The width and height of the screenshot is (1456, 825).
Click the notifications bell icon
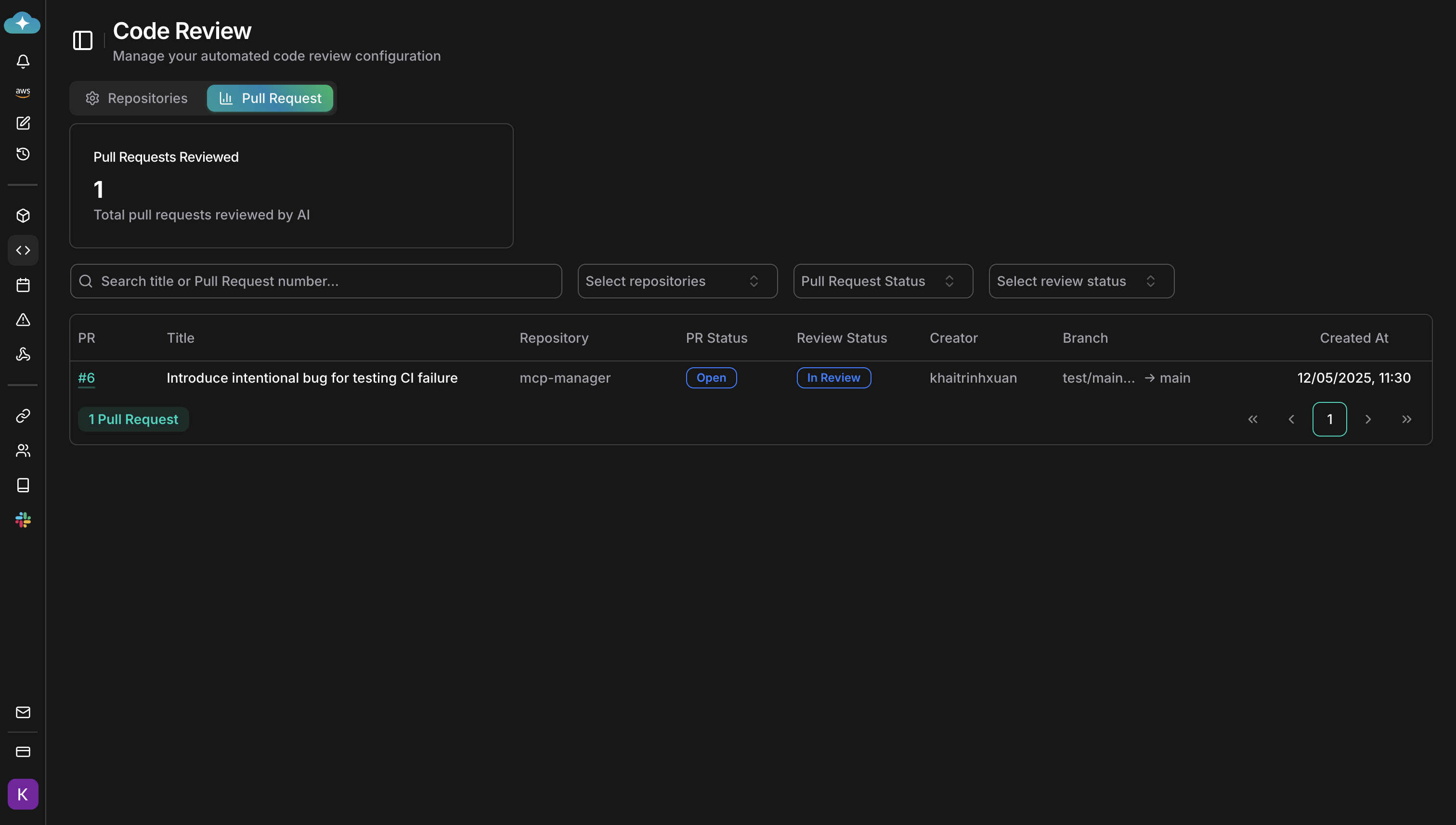click(23, 61)
